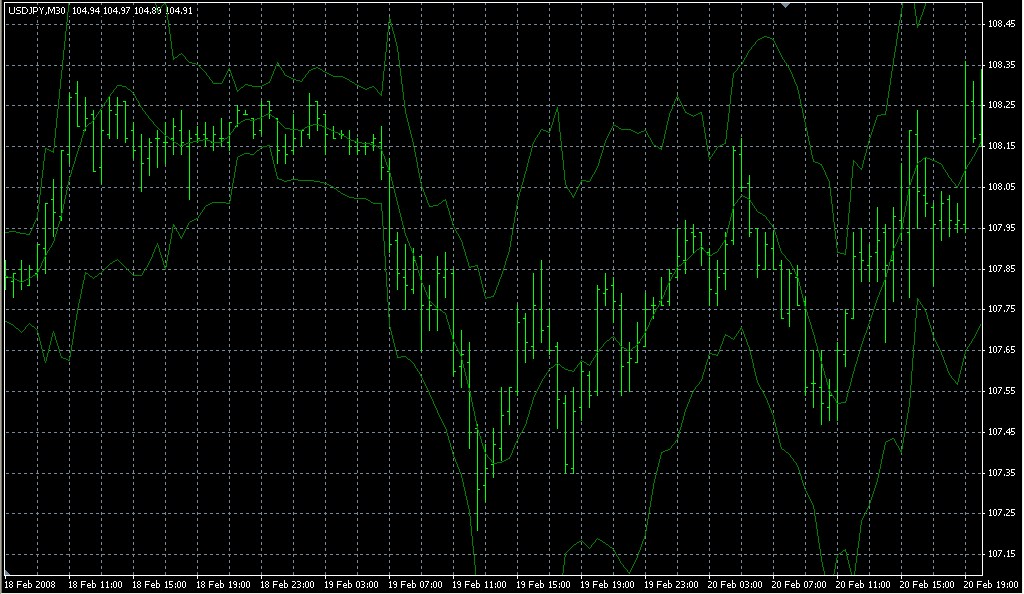The height and width of the screenshot is (594, 1024).
Task: Click the 20 Feb 03:00 time label
Action: [x=735, y=585]
